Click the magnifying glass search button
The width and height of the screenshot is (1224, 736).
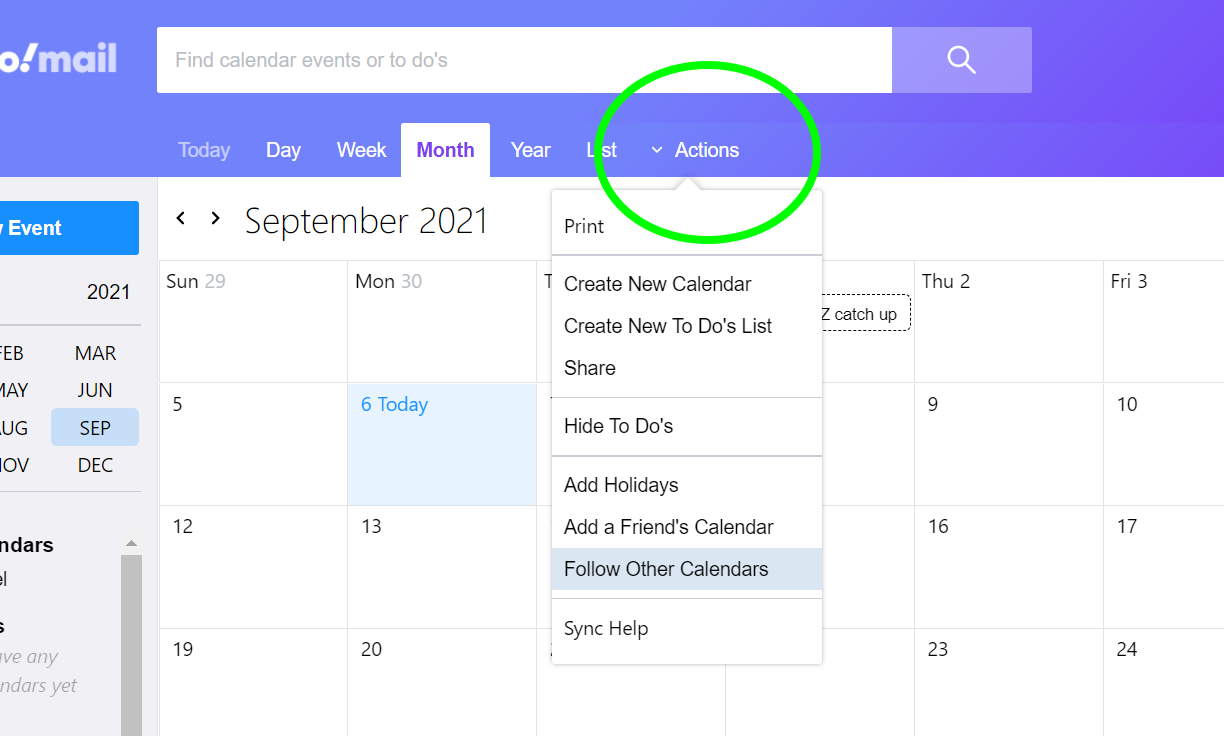[961, 60]
